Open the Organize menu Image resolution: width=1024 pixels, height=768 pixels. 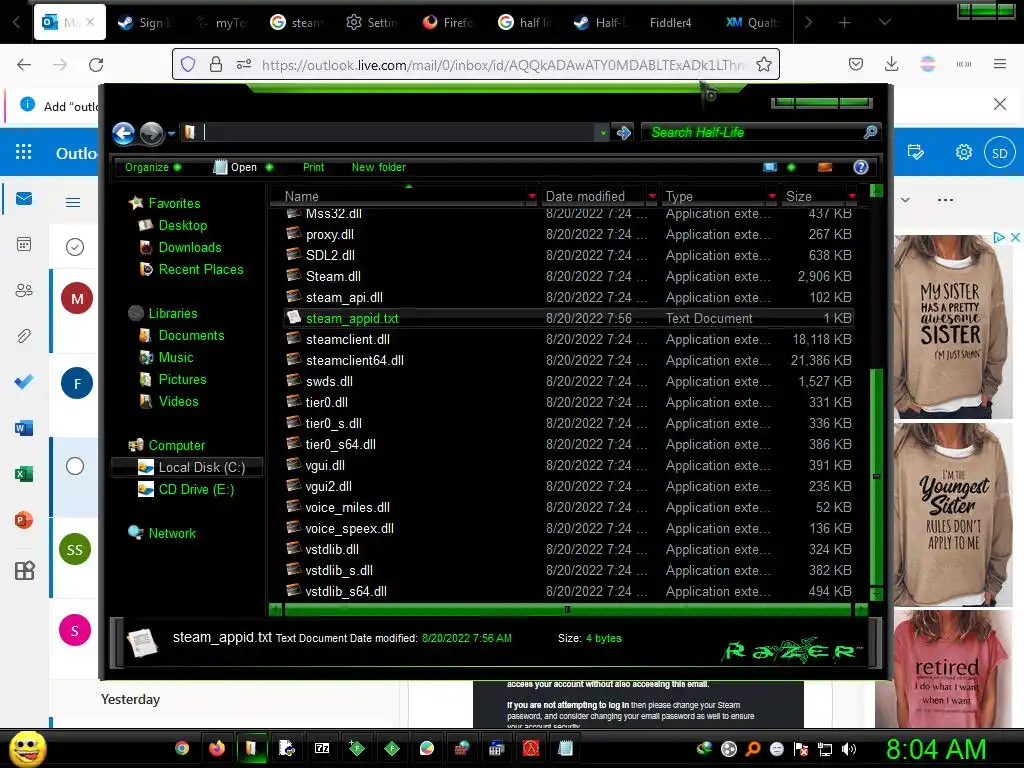pos(153,167)
